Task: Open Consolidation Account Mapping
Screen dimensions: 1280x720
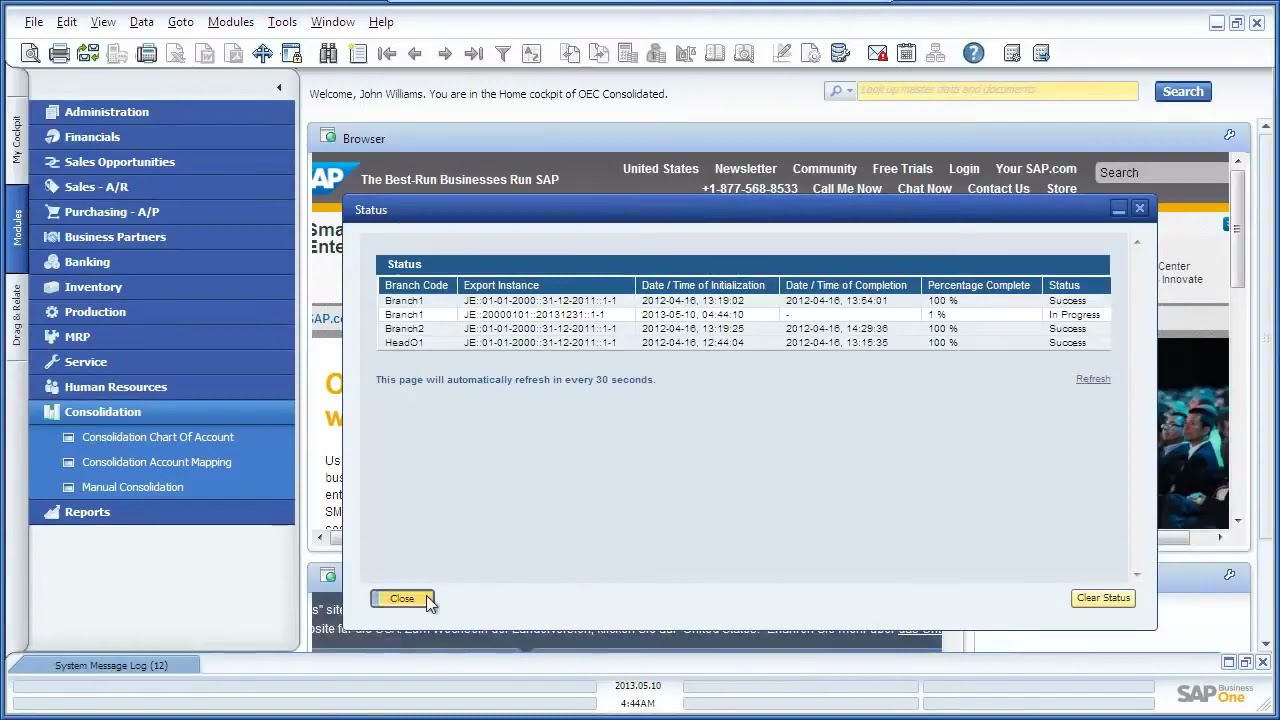Action: [x=156, y=462]
